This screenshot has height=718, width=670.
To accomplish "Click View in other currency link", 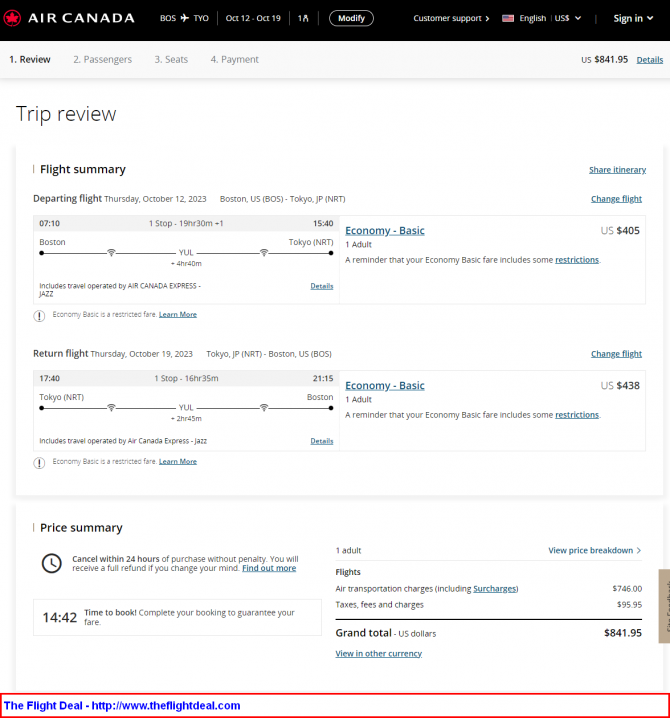I will coord(378,653).
